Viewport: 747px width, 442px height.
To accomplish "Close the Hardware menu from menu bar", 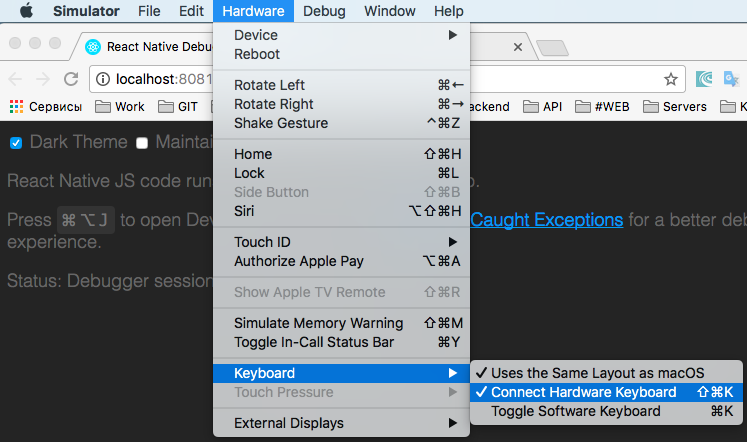I will coord(253,11).
